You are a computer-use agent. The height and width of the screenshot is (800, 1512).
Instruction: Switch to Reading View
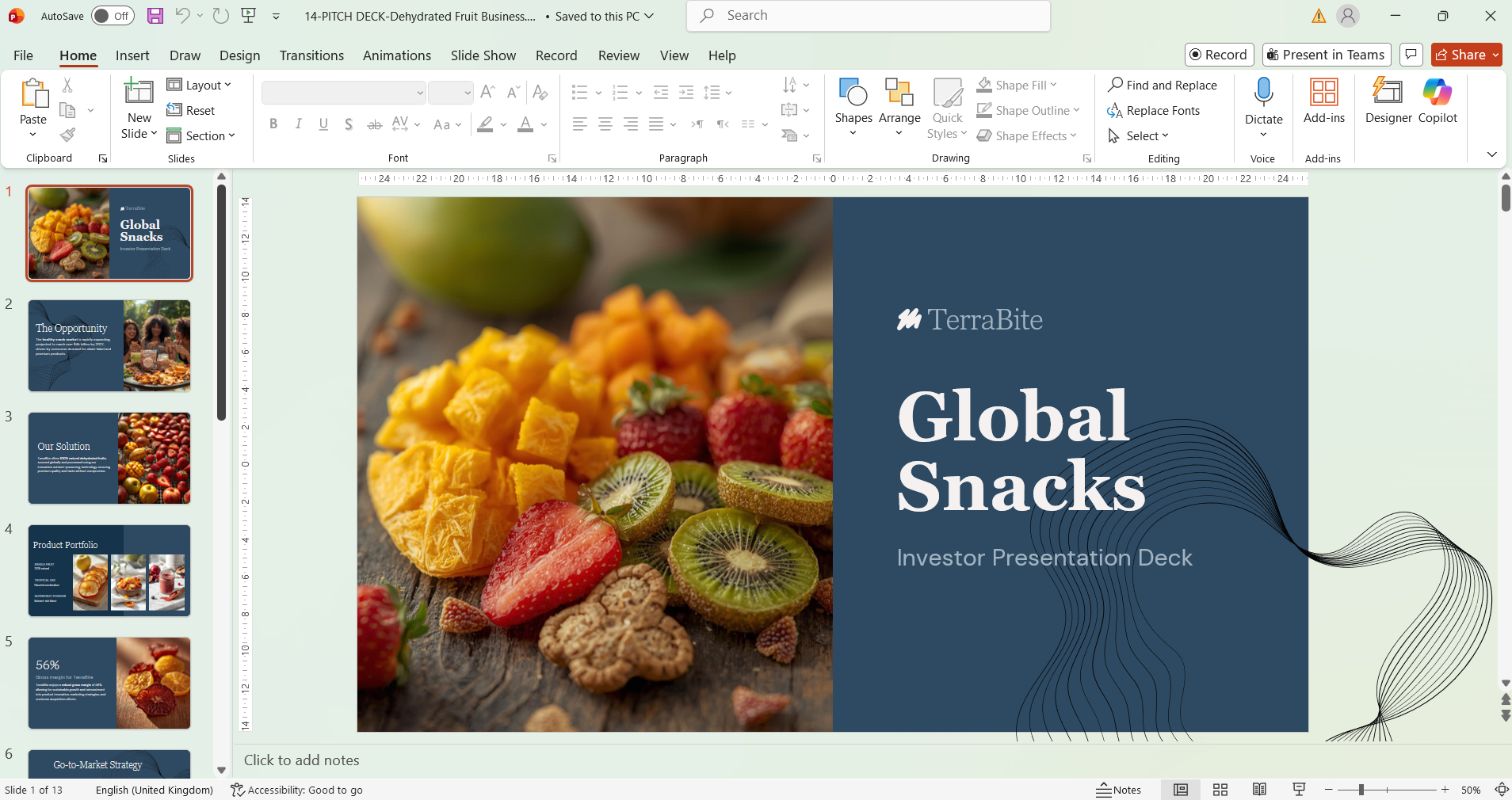(1259, 790)
